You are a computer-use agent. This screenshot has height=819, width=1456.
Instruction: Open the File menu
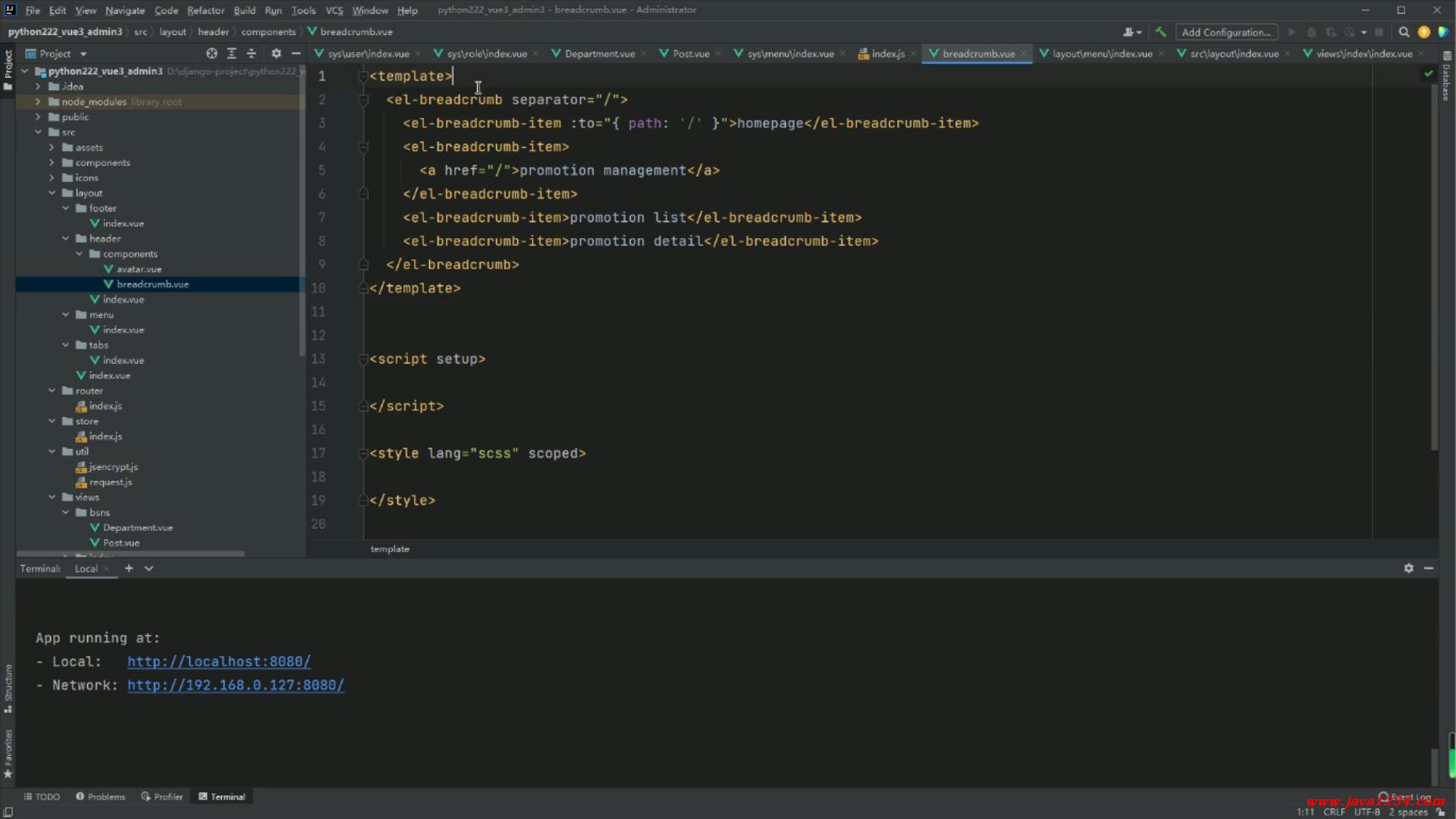tap(33, 10)
